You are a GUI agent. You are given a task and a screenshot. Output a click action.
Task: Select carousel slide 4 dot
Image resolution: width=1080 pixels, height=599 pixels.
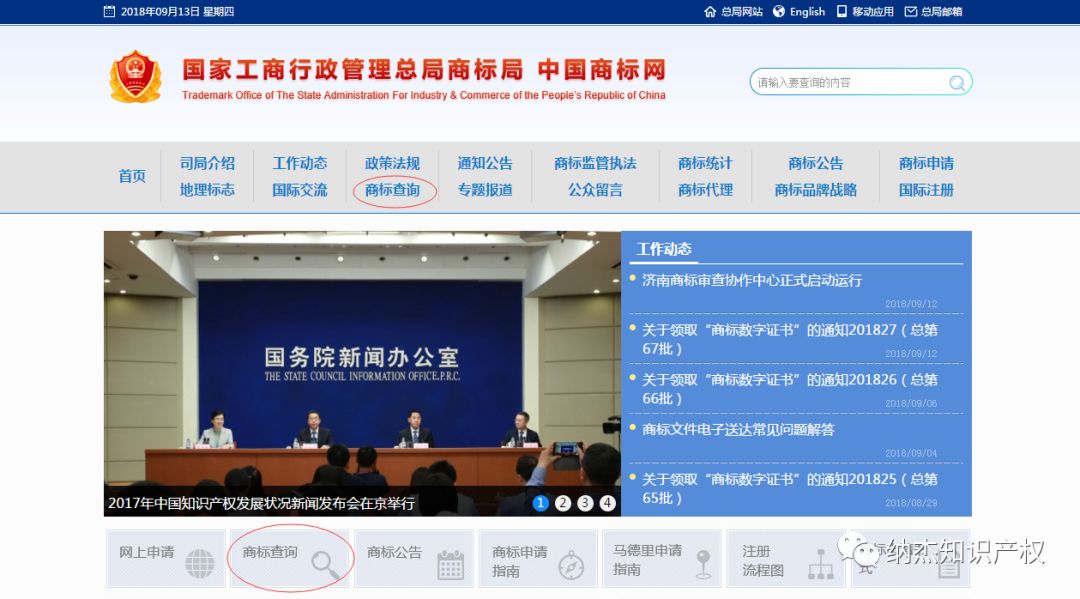point(607,503)
